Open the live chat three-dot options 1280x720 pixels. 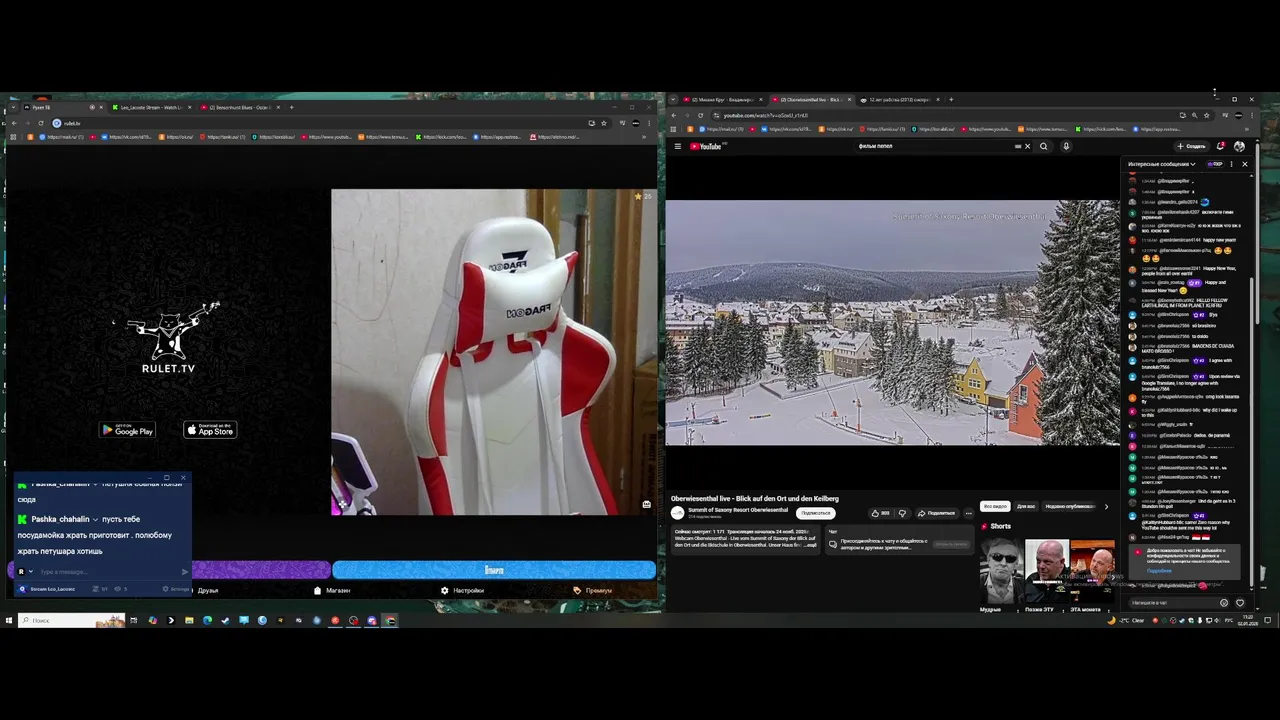pos(1231,164)
